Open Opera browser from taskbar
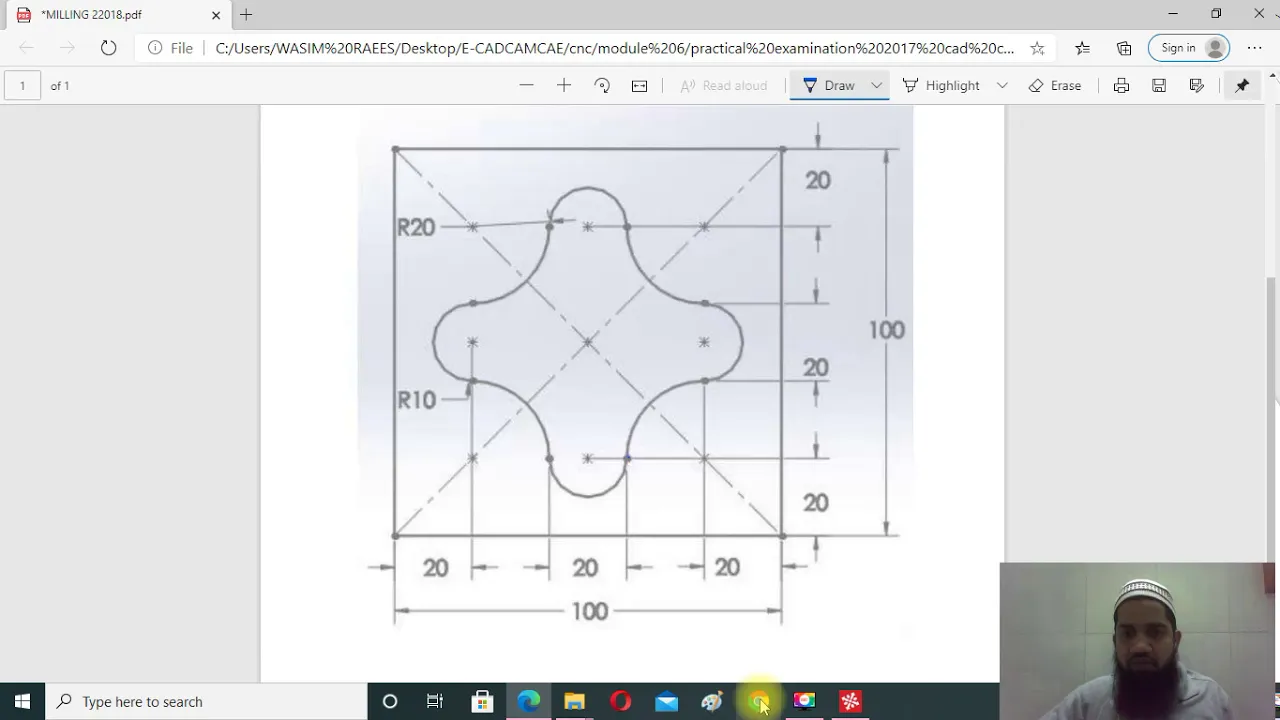The height and width of the screenshot is (720, 1280). coord(620,702)
